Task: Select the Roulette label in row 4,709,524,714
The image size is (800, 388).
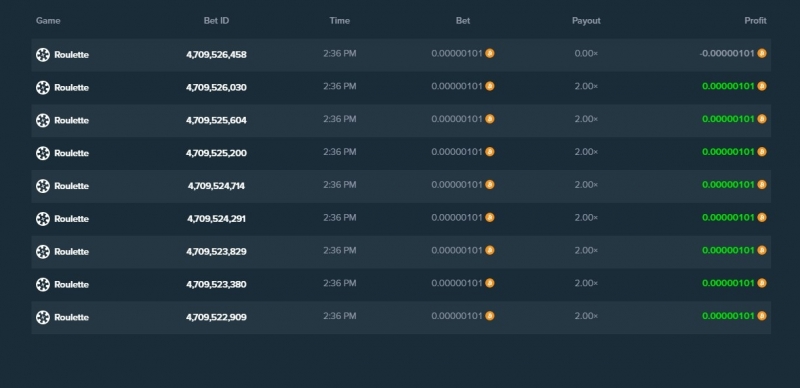Action: click(x=71, y=186)
